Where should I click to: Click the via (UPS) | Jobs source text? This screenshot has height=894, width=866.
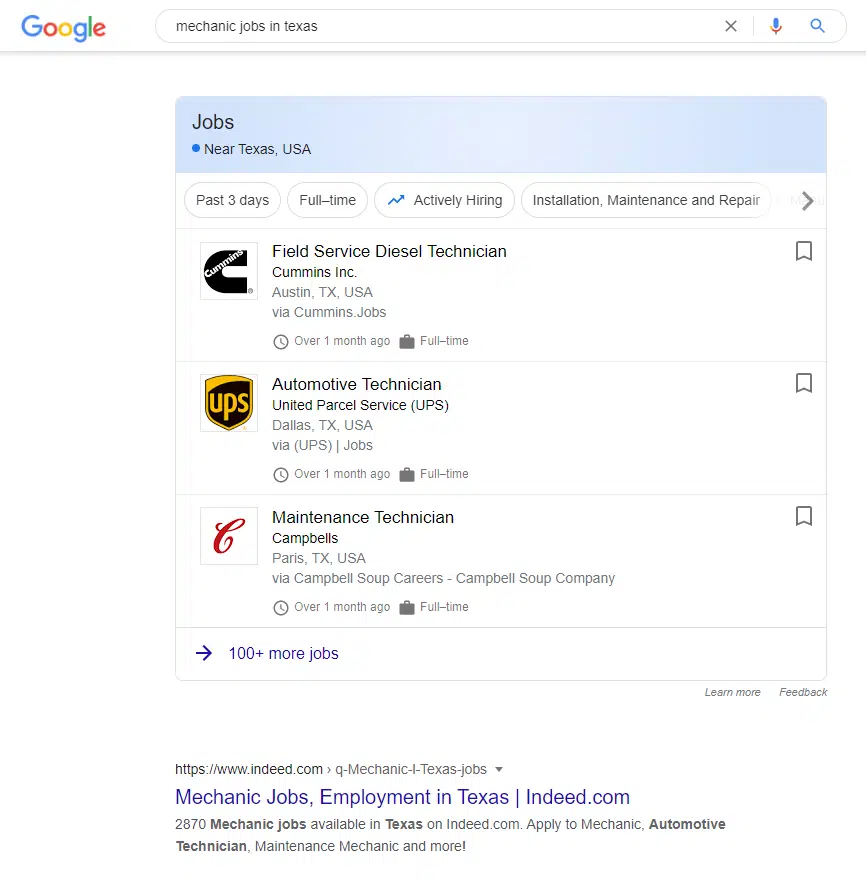(x=322, y=445)
